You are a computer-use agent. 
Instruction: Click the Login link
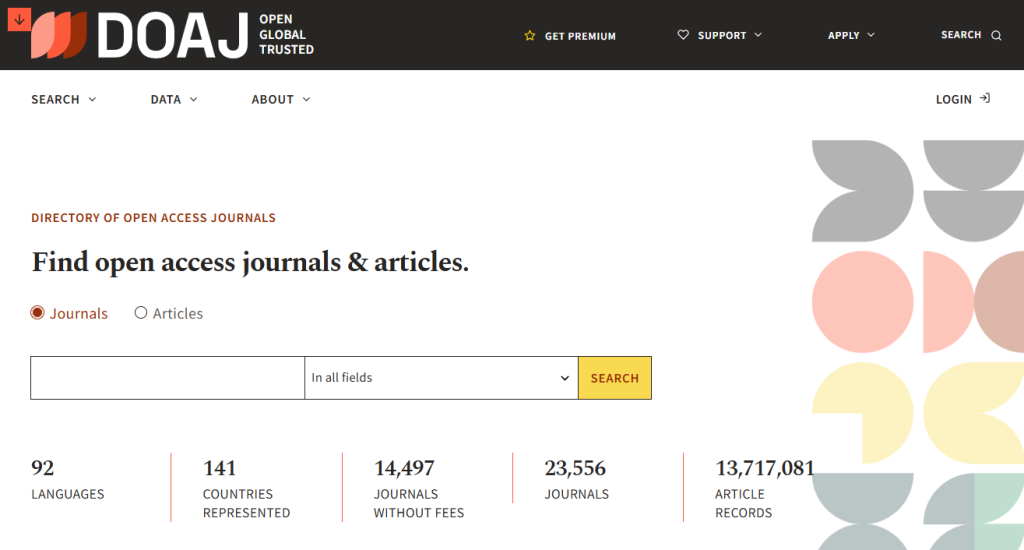click(x=963, y=99)
